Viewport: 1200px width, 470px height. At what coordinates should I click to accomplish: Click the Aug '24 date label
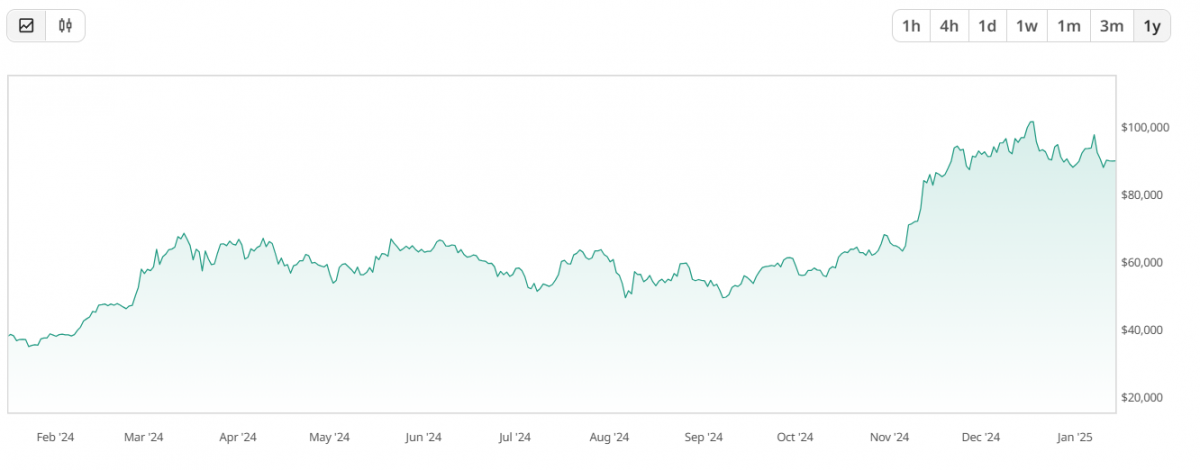(608, 437)
